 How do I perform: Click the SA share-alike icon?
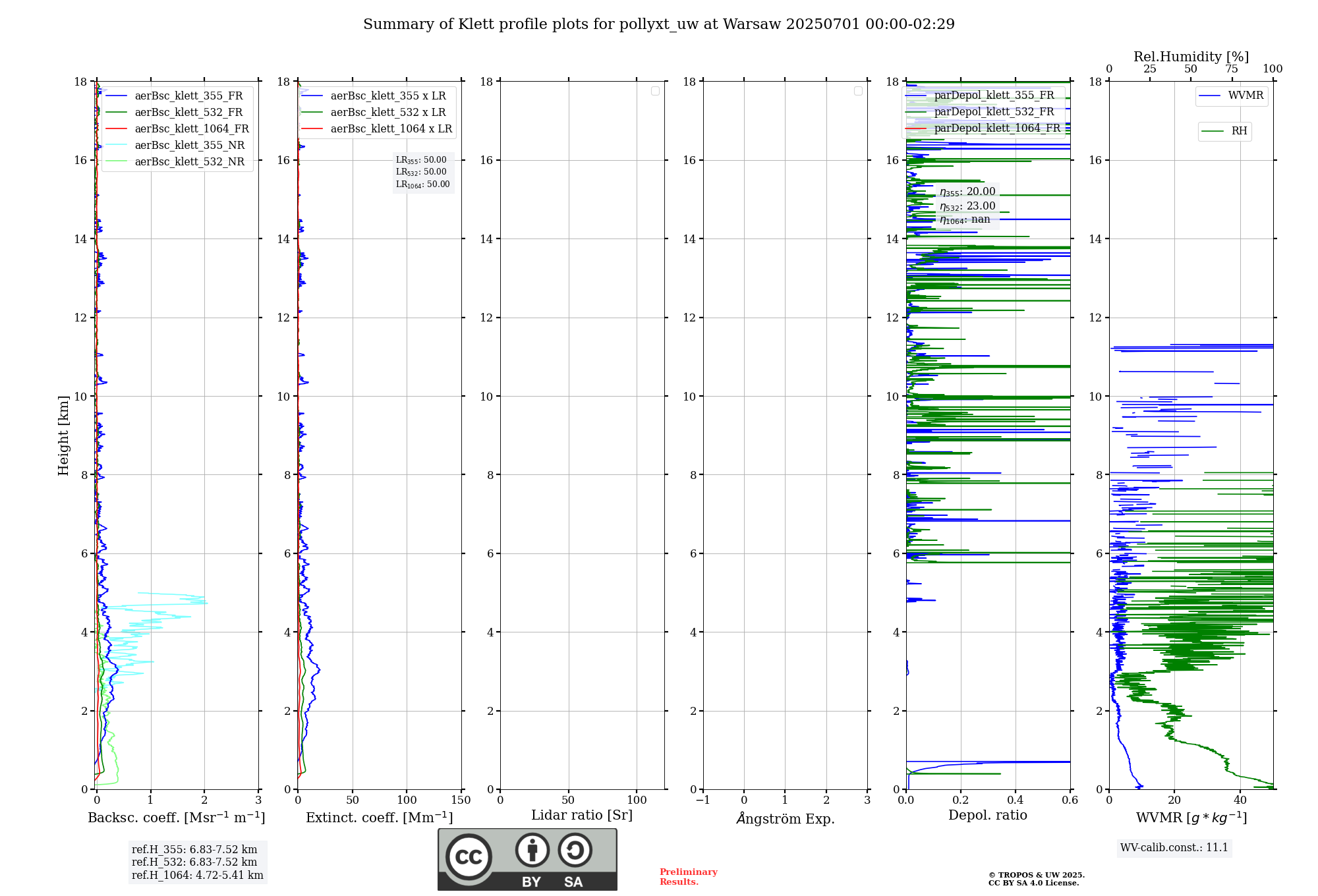pos(575,850)
